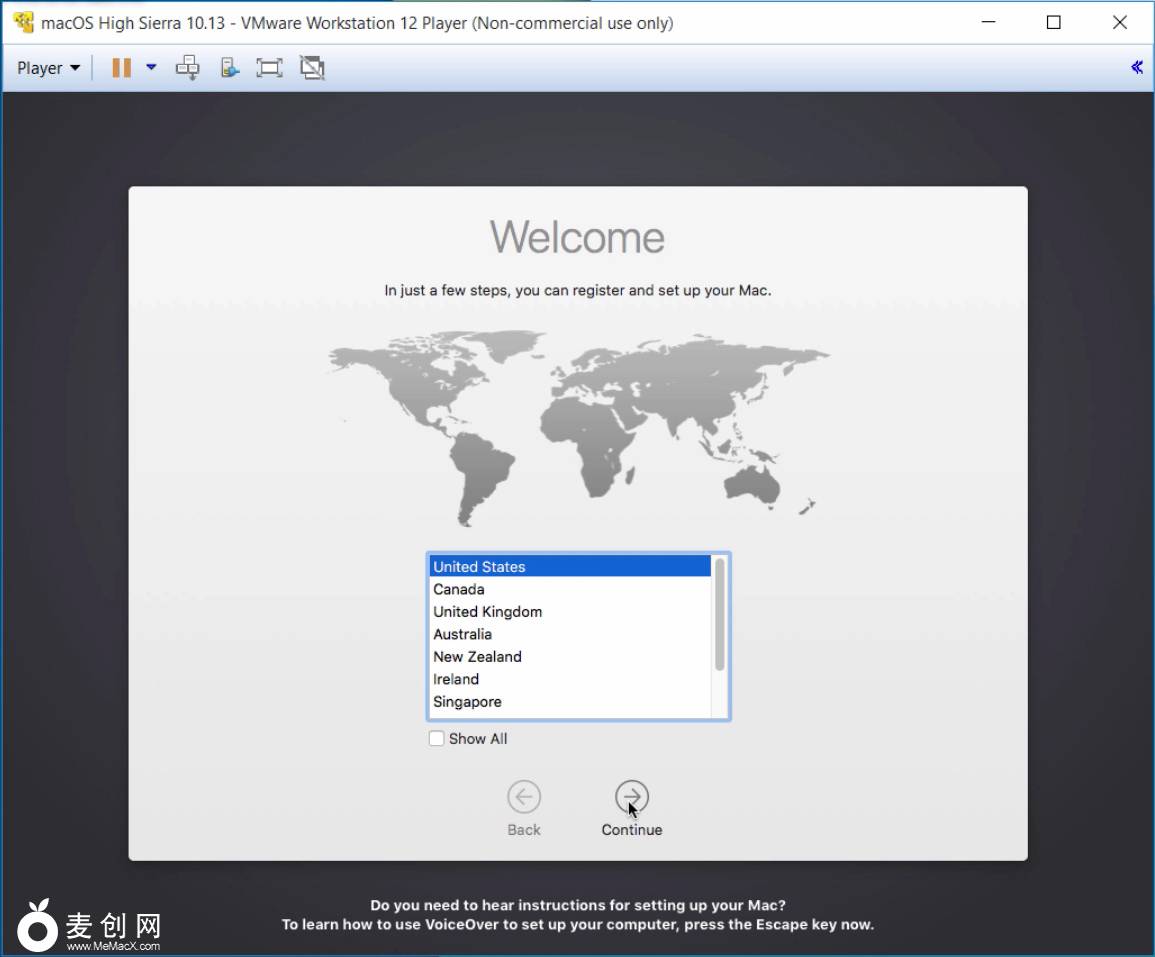Open the Player menu
Image resolution: width=1155 pixels, height=957 pixels.
(47, 68)
